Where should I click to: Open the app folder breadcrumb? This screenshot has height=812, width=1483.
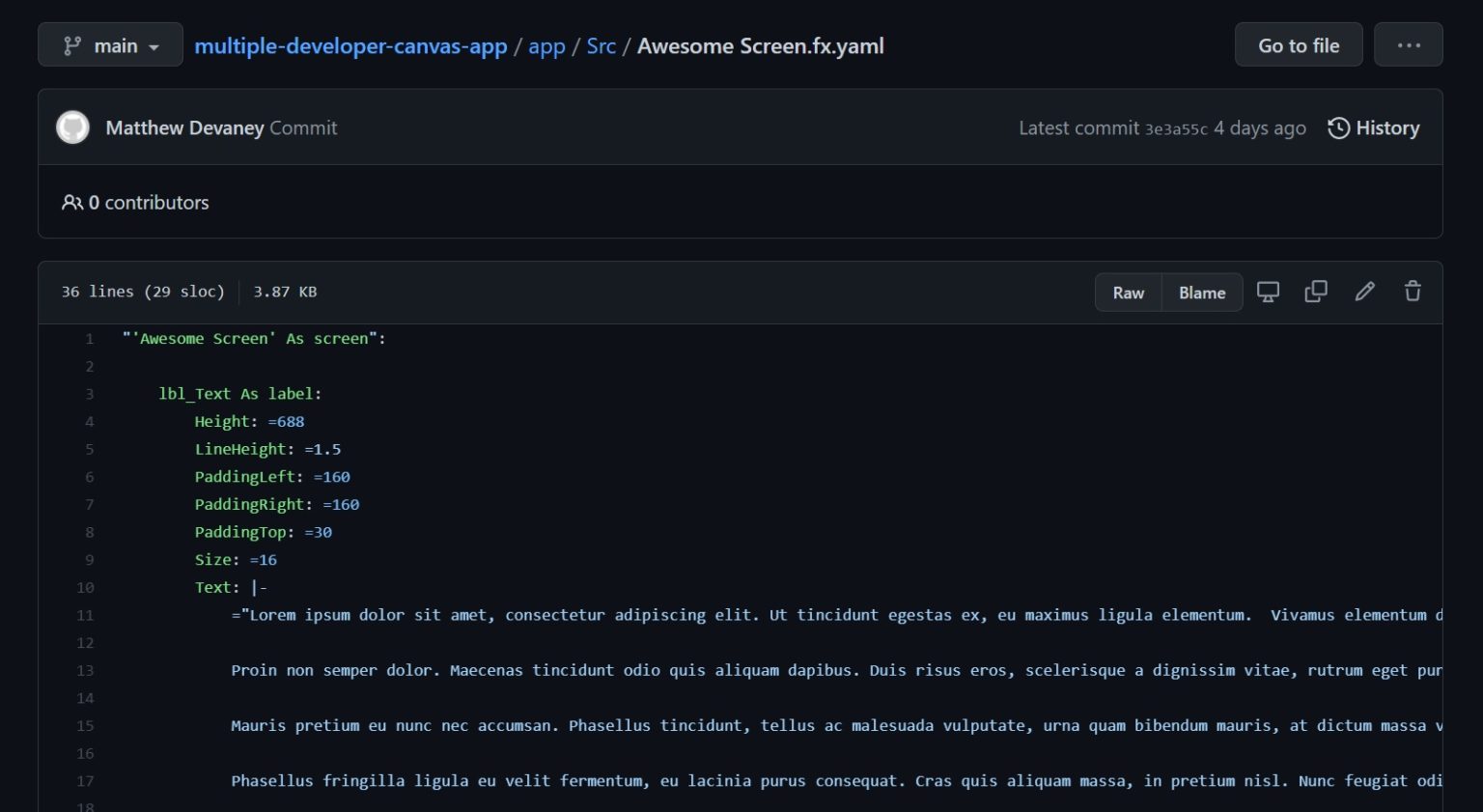point(546,45)
